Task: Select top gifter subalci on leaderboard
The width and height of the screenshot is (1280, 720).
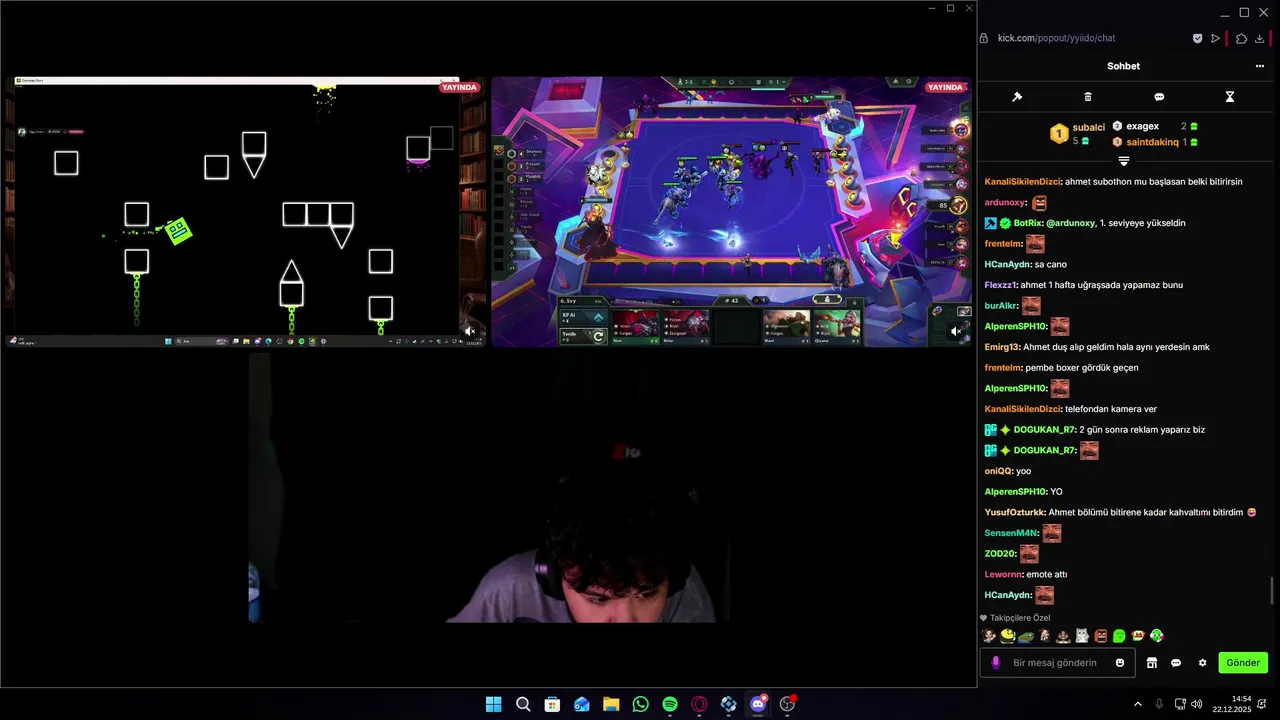Action: point(1088,128)
